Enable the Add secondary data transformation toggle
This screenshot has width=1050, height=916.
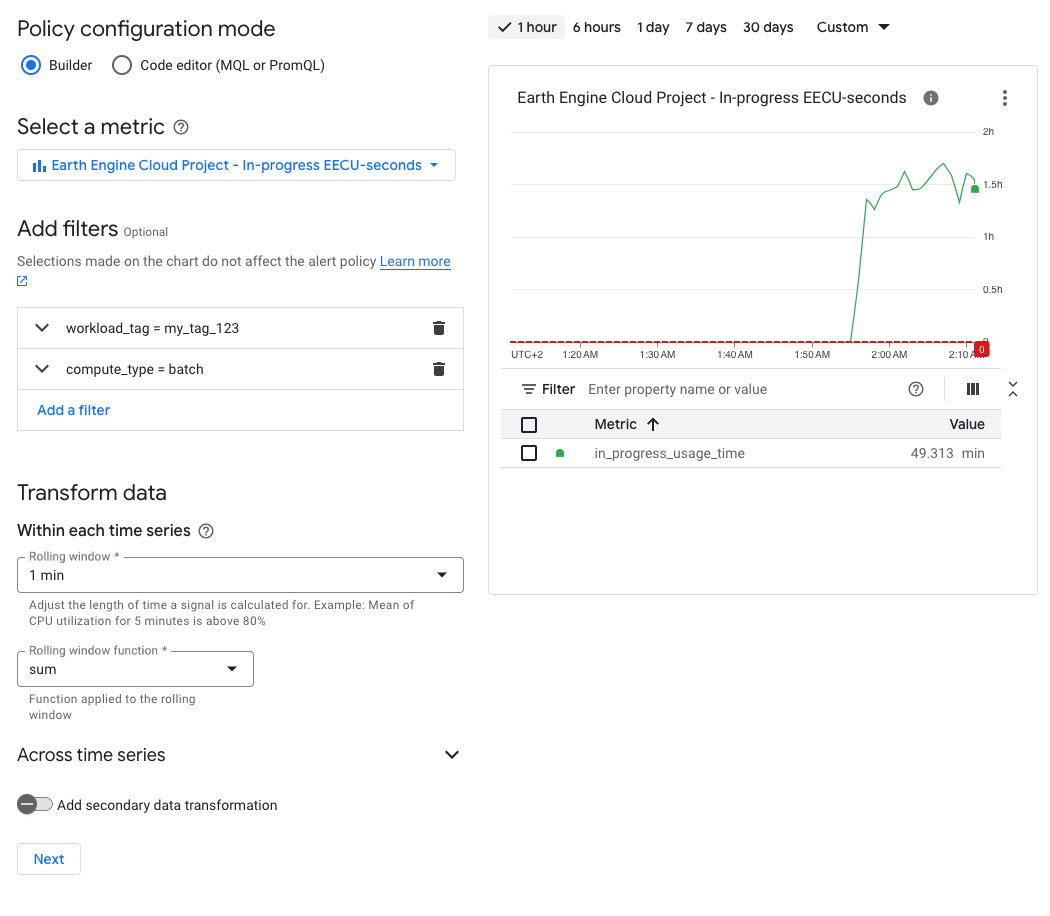35,804
